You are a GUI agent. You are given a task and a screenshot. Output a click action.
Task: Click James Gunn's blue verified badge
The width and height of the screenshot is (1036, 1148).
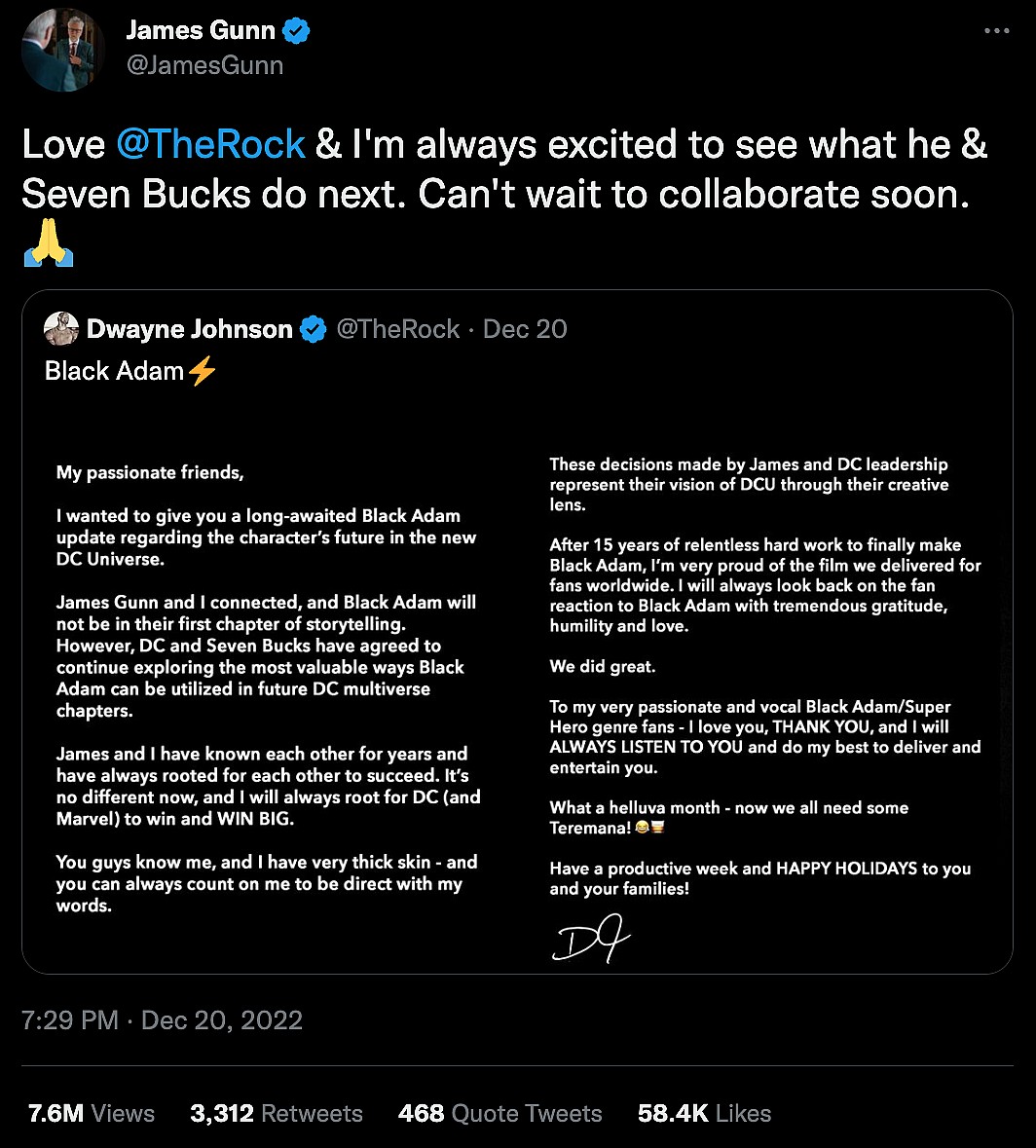(296, 31)
